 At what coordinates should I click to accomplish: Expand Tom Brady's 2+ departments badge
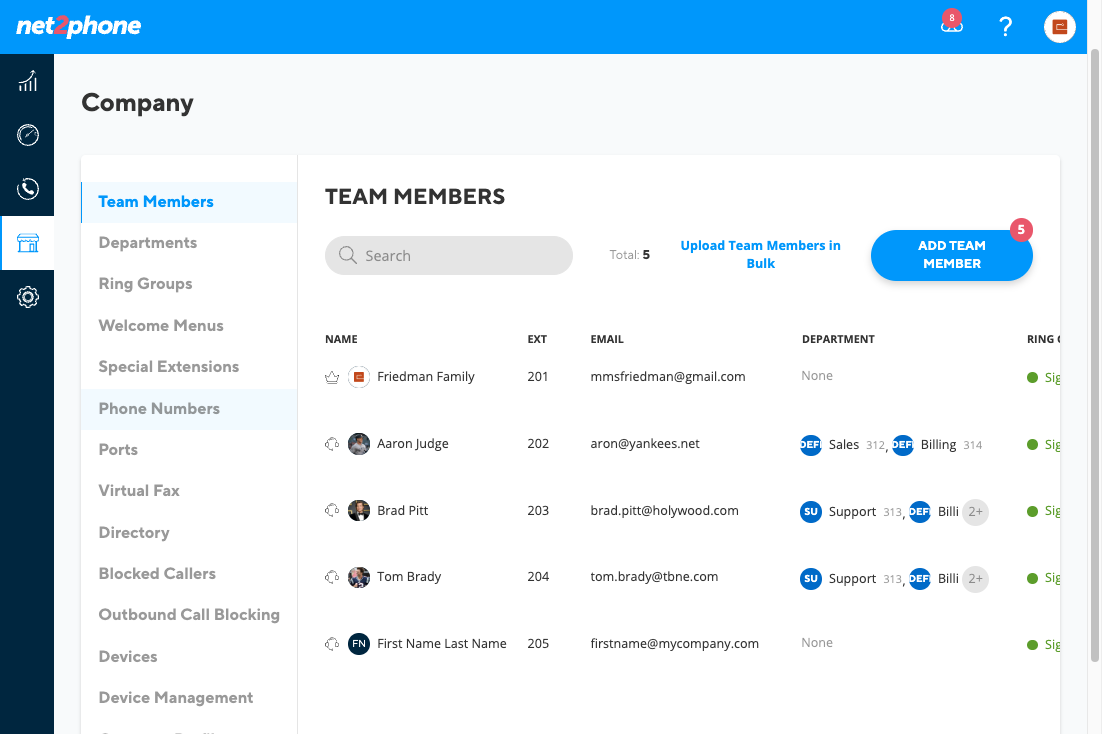975,579
